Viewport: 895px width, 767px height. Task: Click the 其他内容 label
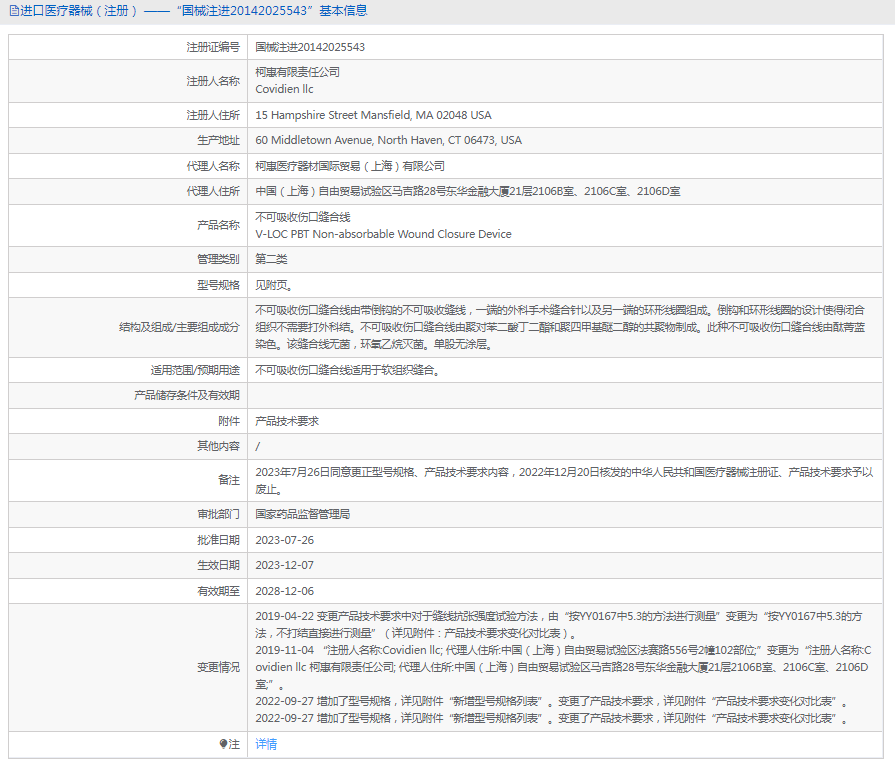pyautogui.click(x=219, y=446)
